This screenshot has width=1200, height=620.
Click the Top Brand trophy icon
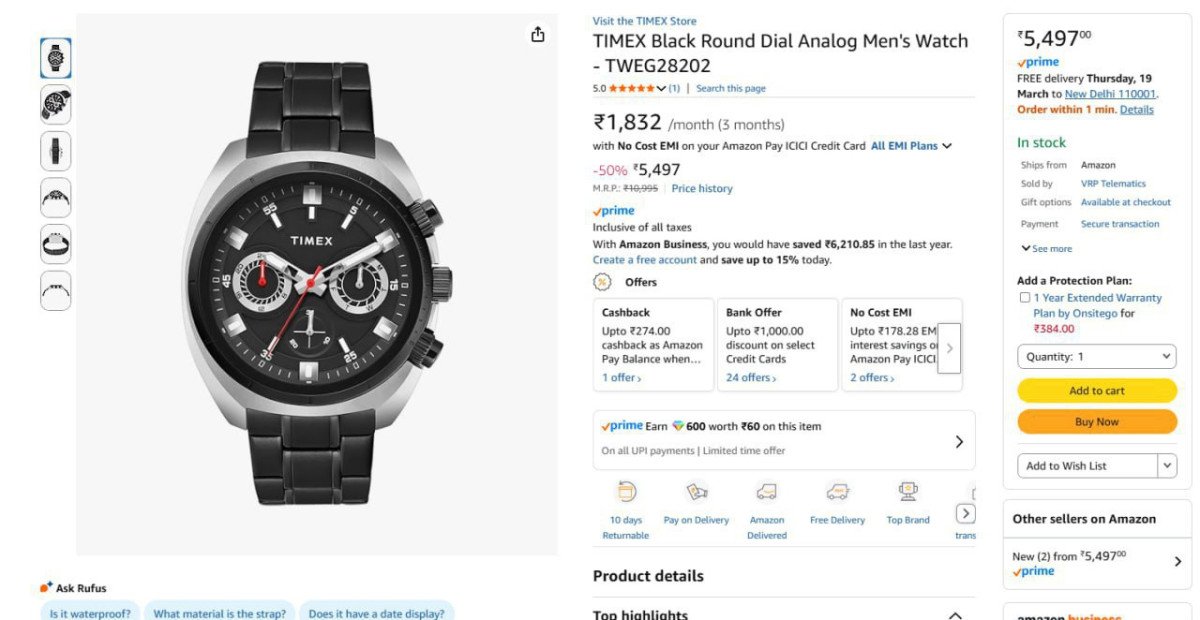click(x=907, y=490)
